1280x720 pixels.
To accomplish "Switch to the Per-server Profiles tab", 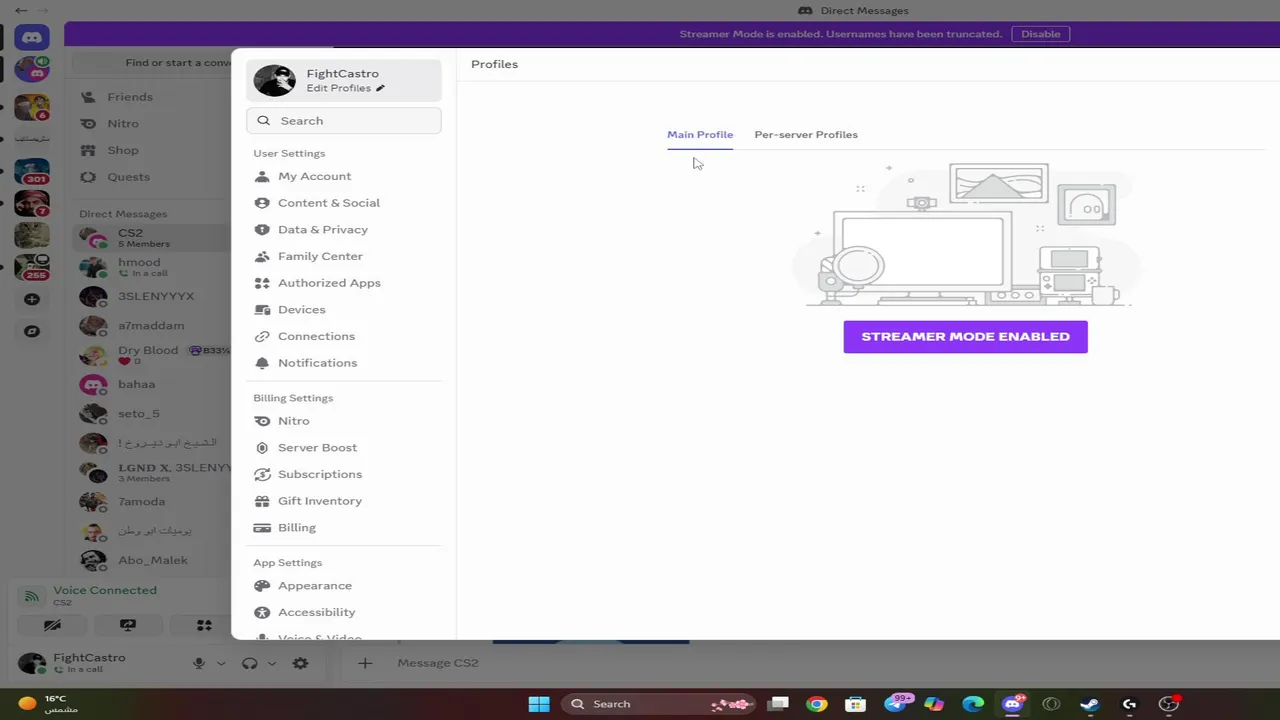I will 806,134.
